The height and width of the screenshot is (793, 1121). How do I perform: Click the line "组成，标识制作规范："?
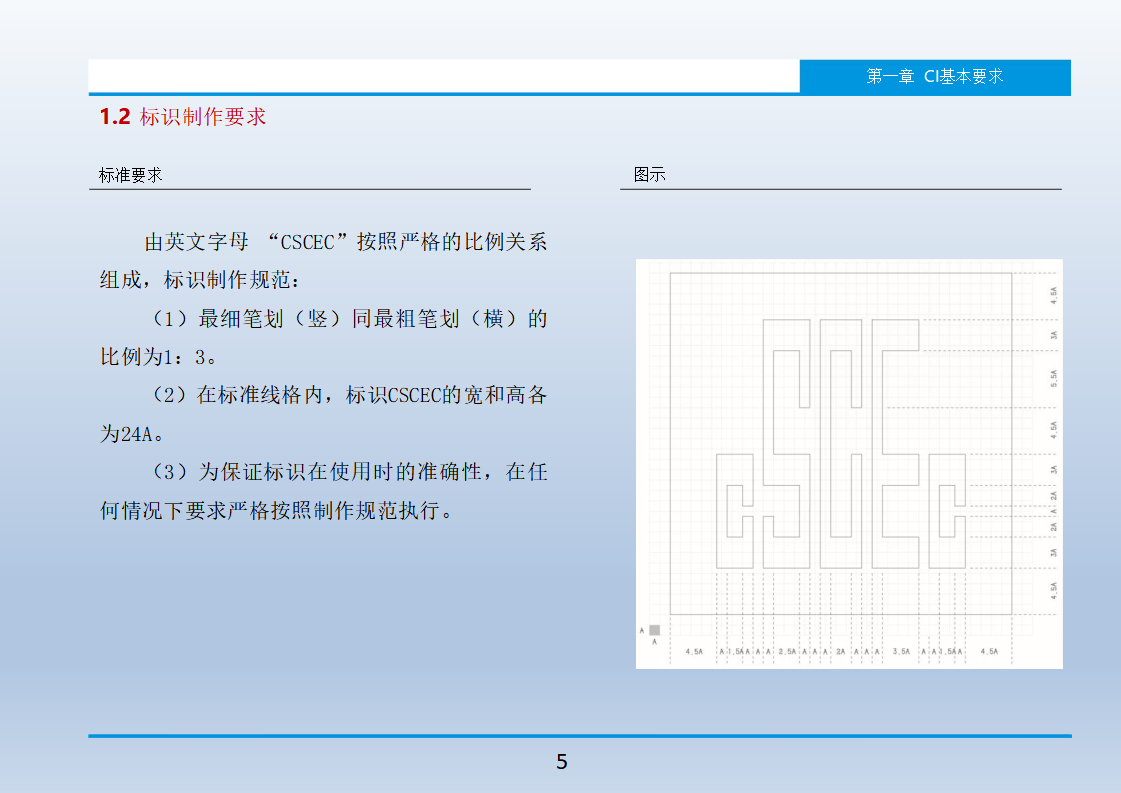click(199, 280)
